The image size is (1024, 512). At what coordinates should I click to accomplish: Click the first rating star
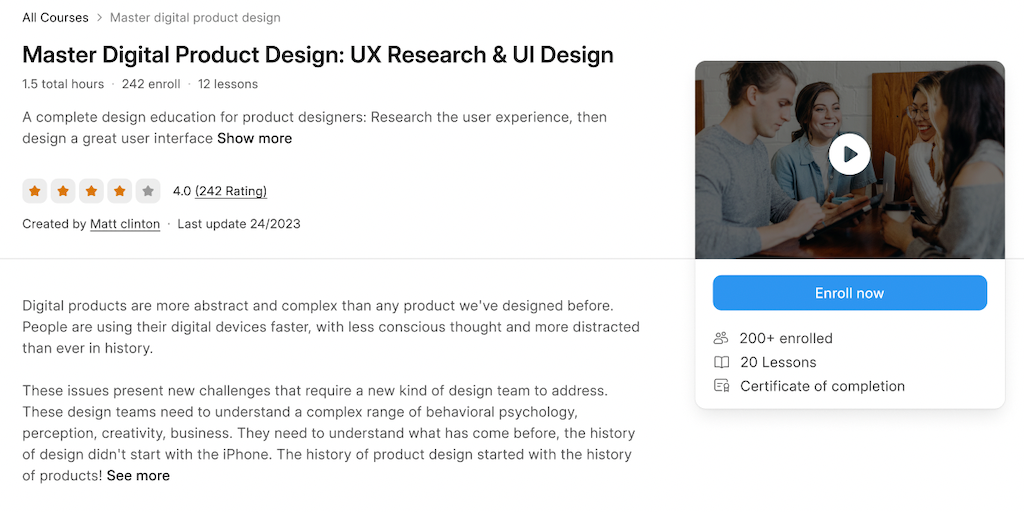(x=35, y=190)
